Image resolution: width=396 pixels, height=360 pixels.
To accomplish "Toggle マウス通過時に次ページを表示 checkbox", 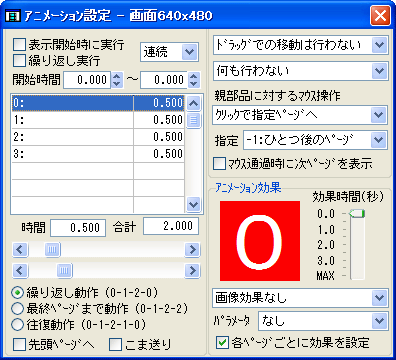I will click(219, 164).
